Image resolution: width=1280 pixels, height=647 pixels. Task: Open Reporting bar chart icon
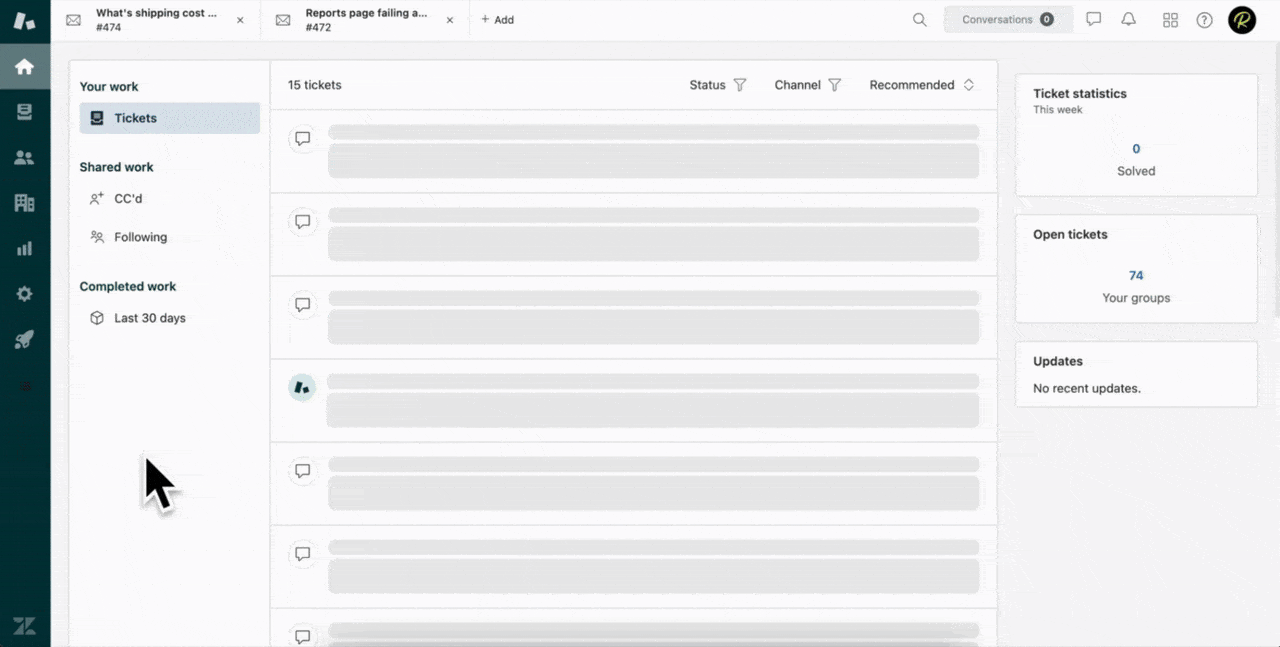point(25,248)
